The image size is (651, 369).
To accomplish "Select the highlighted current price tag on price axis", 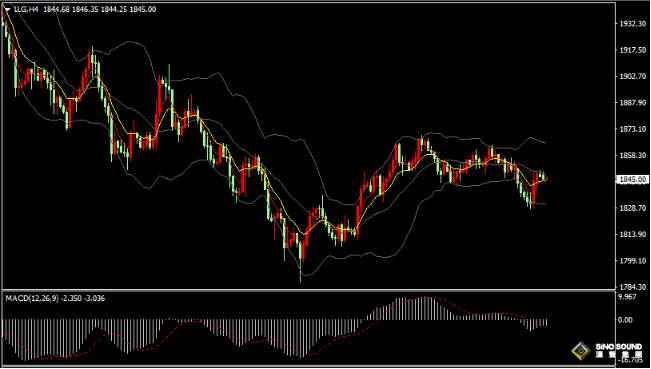I will pyautogui.click(x=633, y=179).
